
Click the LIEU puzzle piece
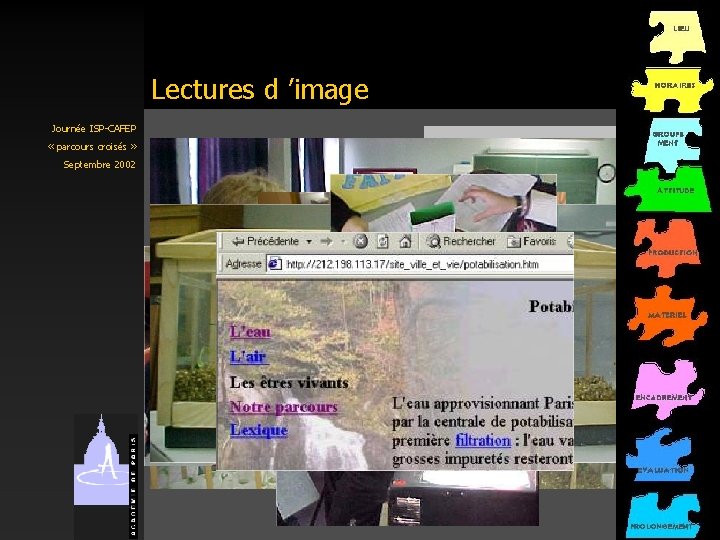tap(677, 37)
